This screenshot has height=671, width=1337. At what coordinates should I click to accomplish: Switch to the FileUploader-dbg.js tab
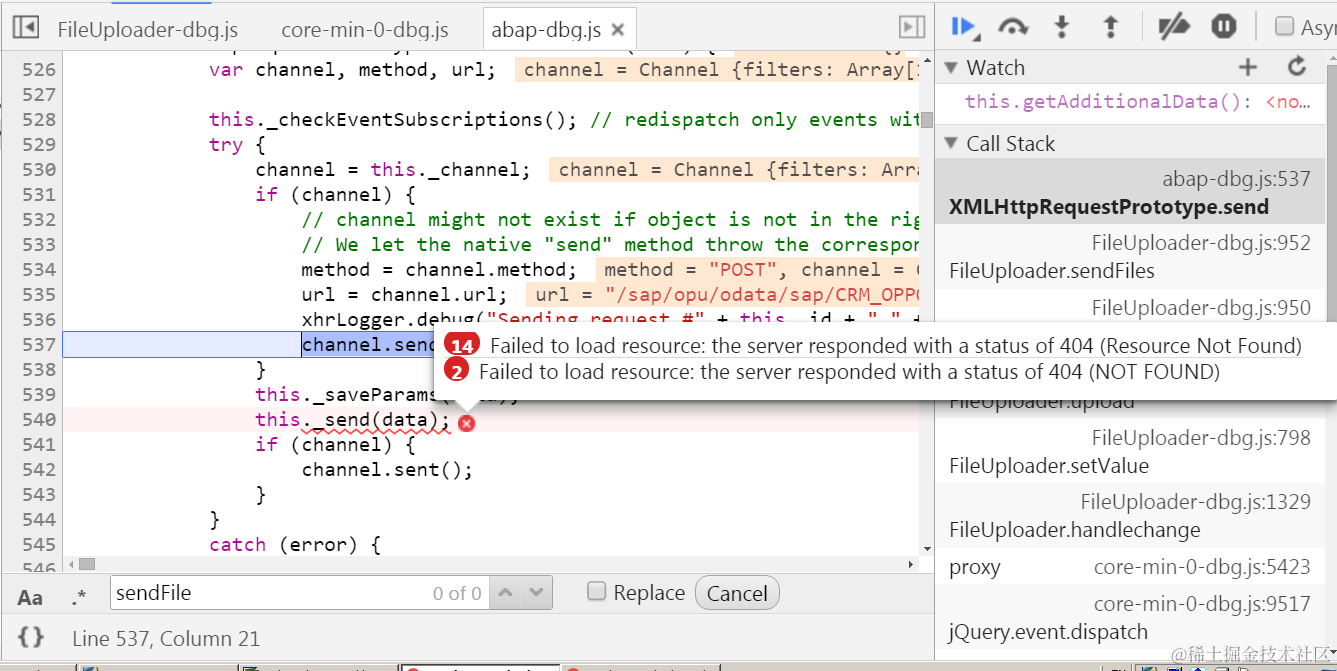coord(147,29)
